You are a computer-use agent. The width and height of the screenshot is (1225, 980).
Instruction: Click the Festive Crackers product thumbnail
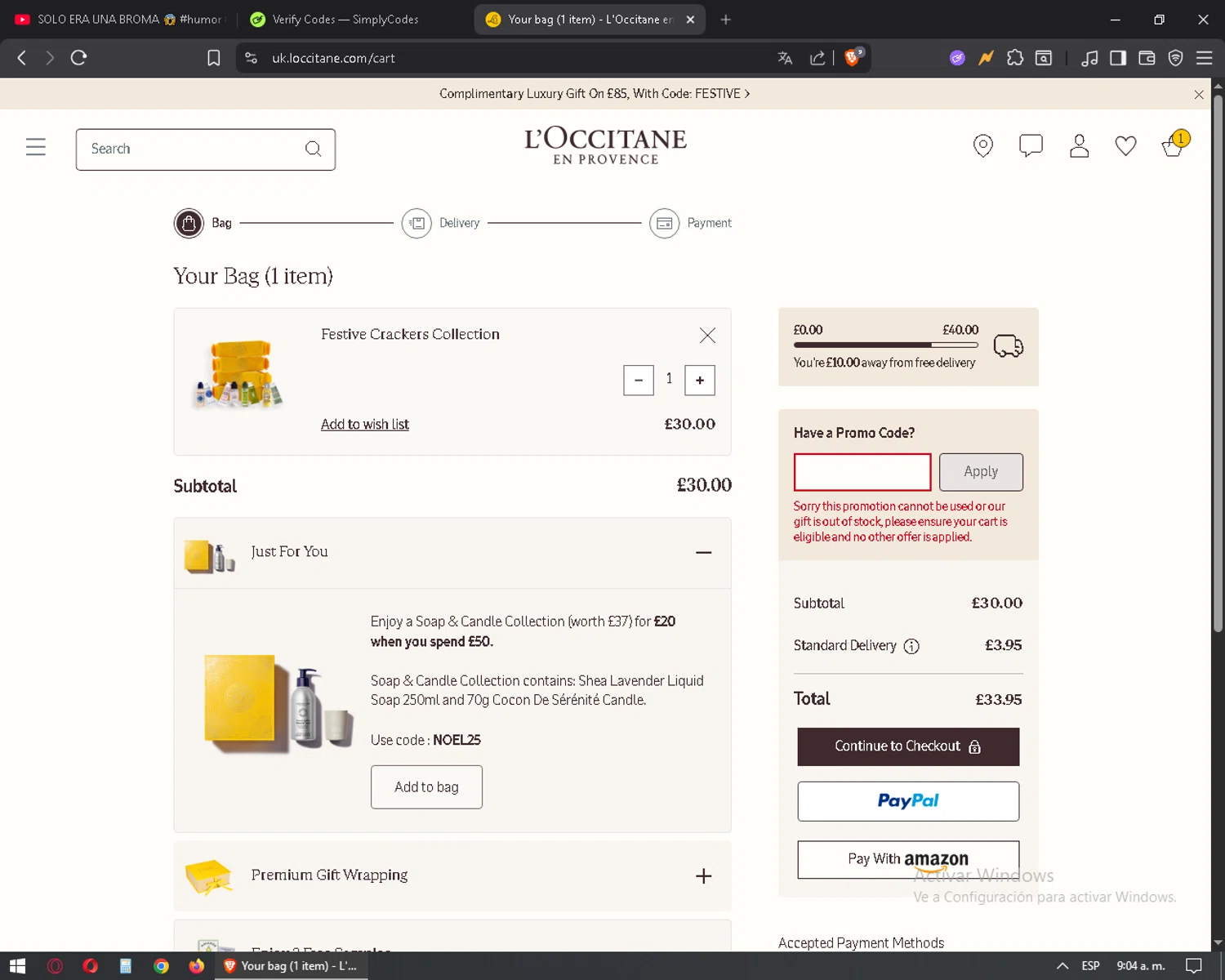pyautogui.click(x=238, y=373)
